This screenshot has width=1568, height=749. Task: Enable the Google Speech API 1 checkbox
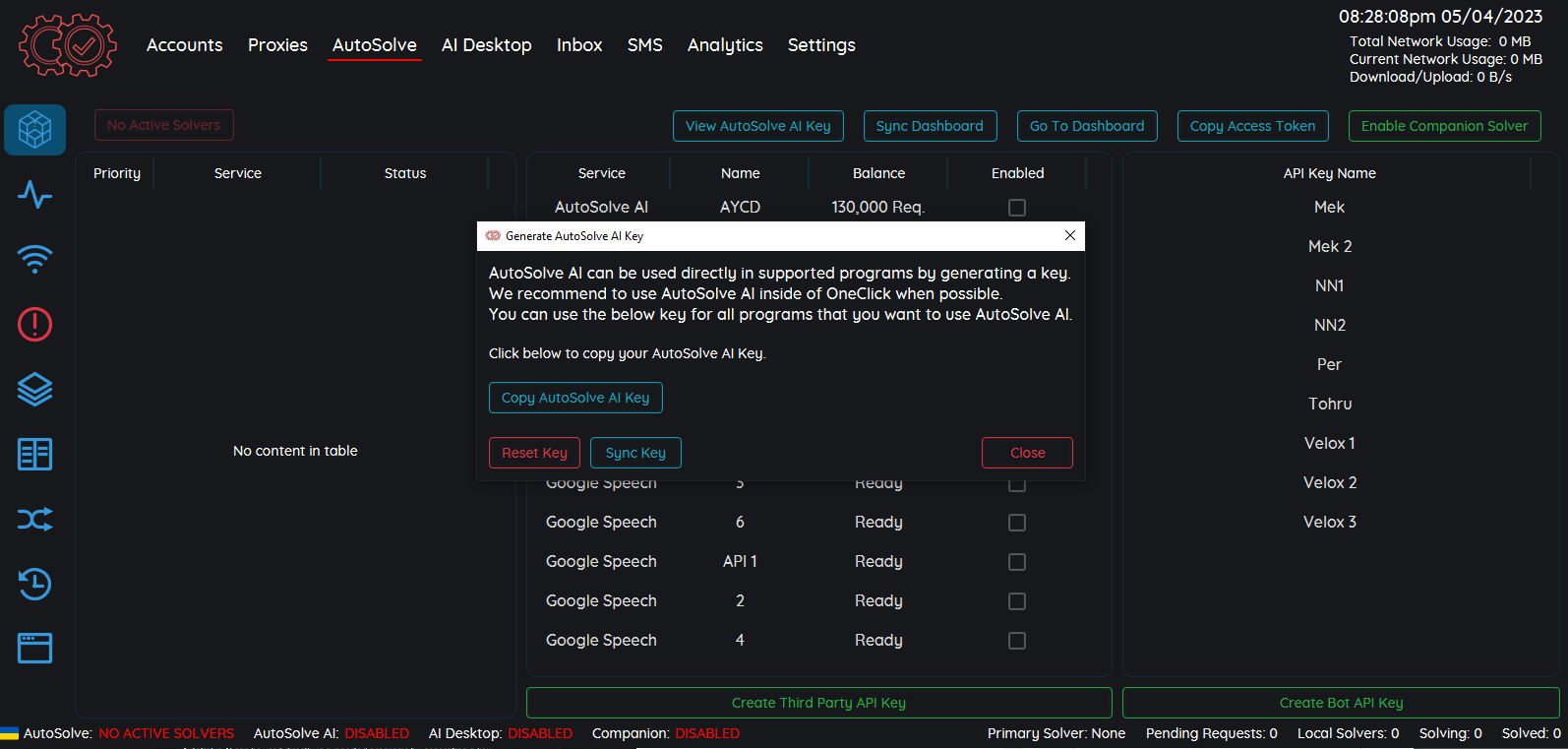tap(1017, 562)
